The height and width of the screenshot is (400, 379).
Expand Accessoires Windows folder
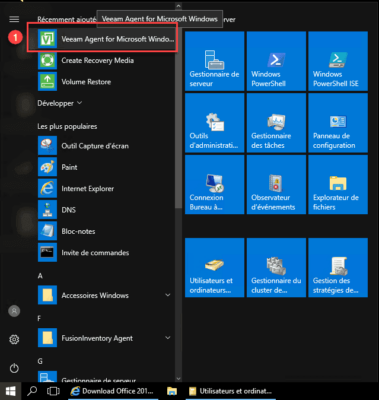106,295
